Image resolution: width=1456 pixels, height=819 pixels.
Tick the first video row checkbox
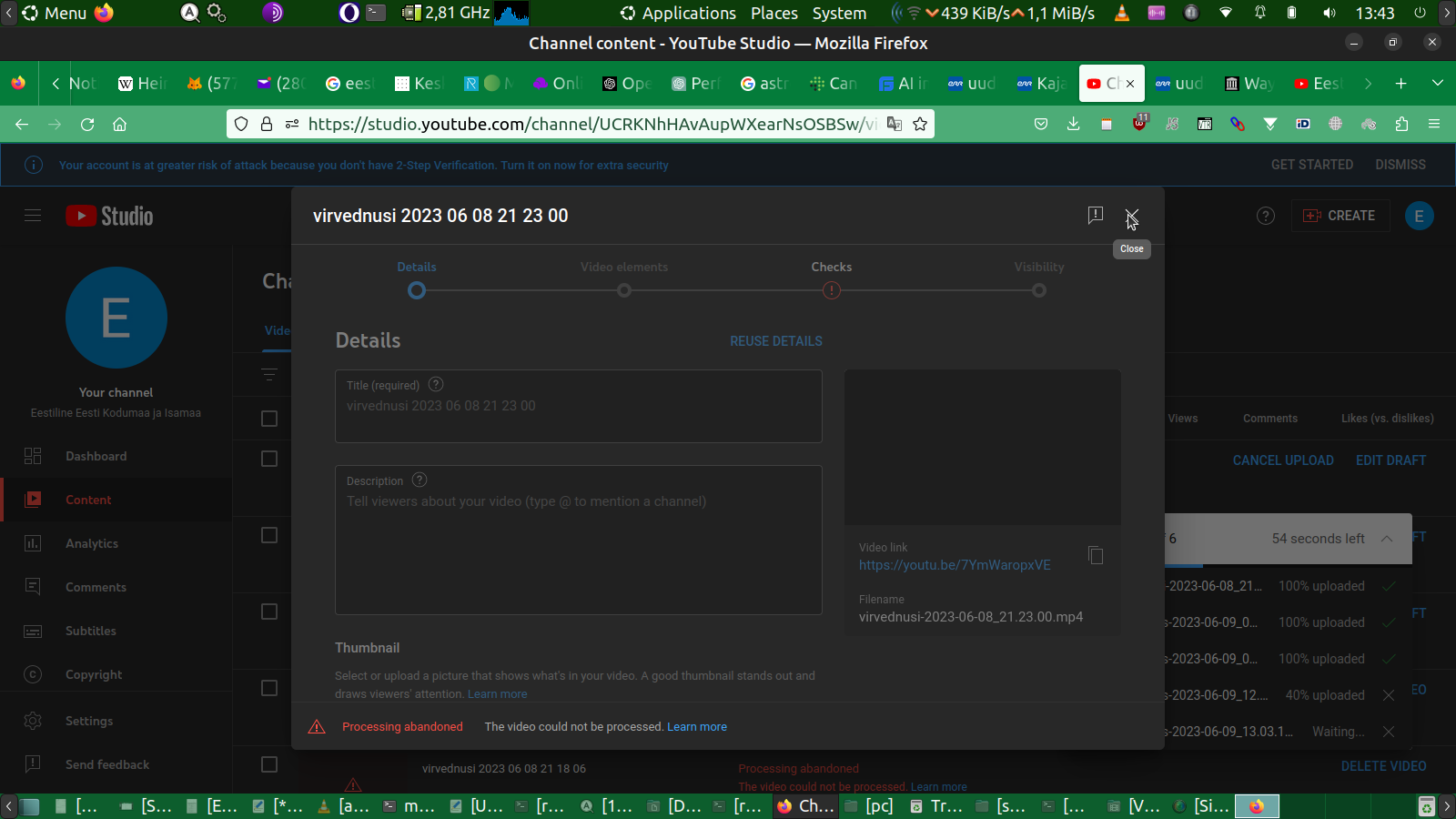(269, 459)
